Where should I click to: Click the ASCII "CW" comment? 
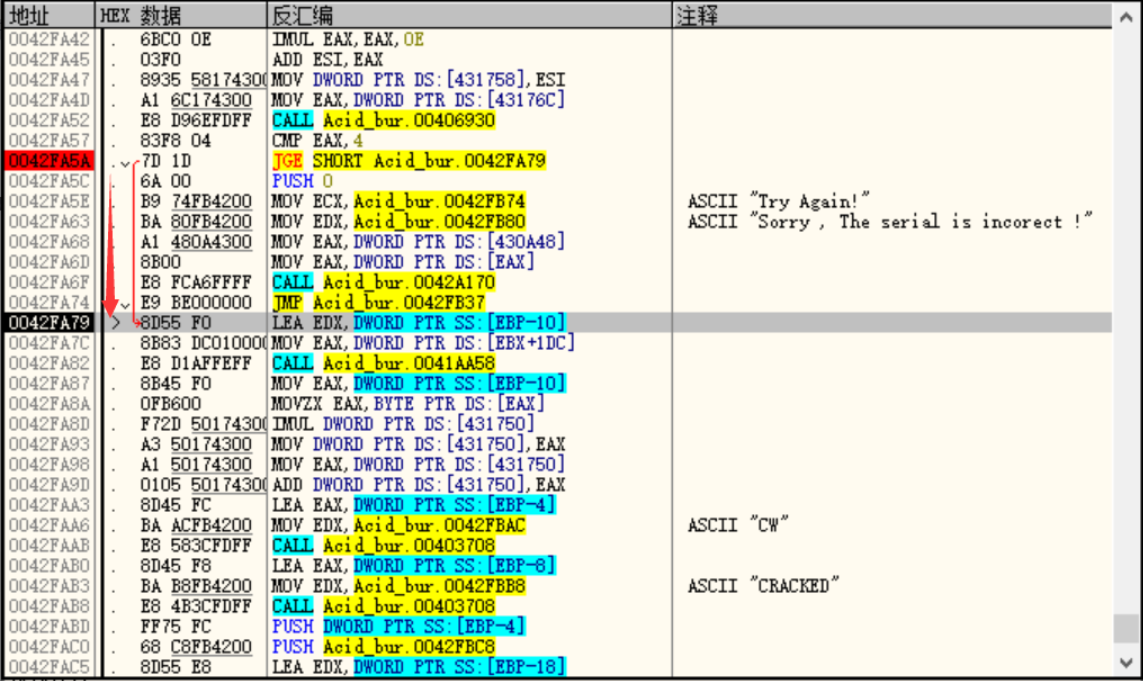[738, 525]
